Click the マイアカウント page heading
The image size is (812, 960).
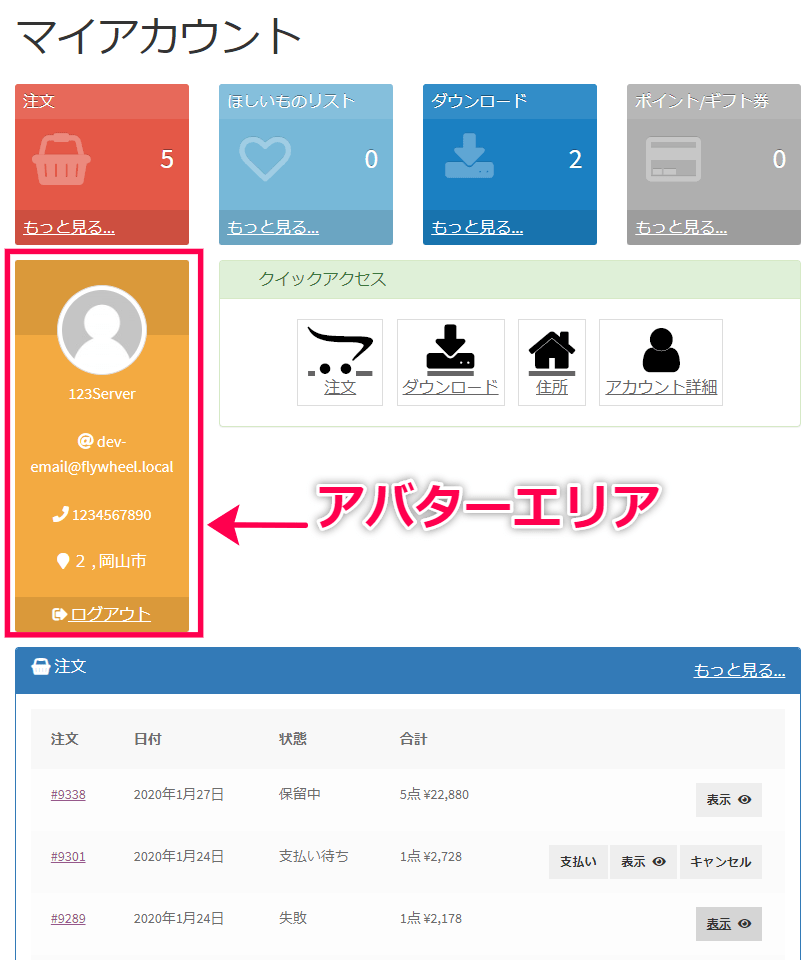[159, 36]
